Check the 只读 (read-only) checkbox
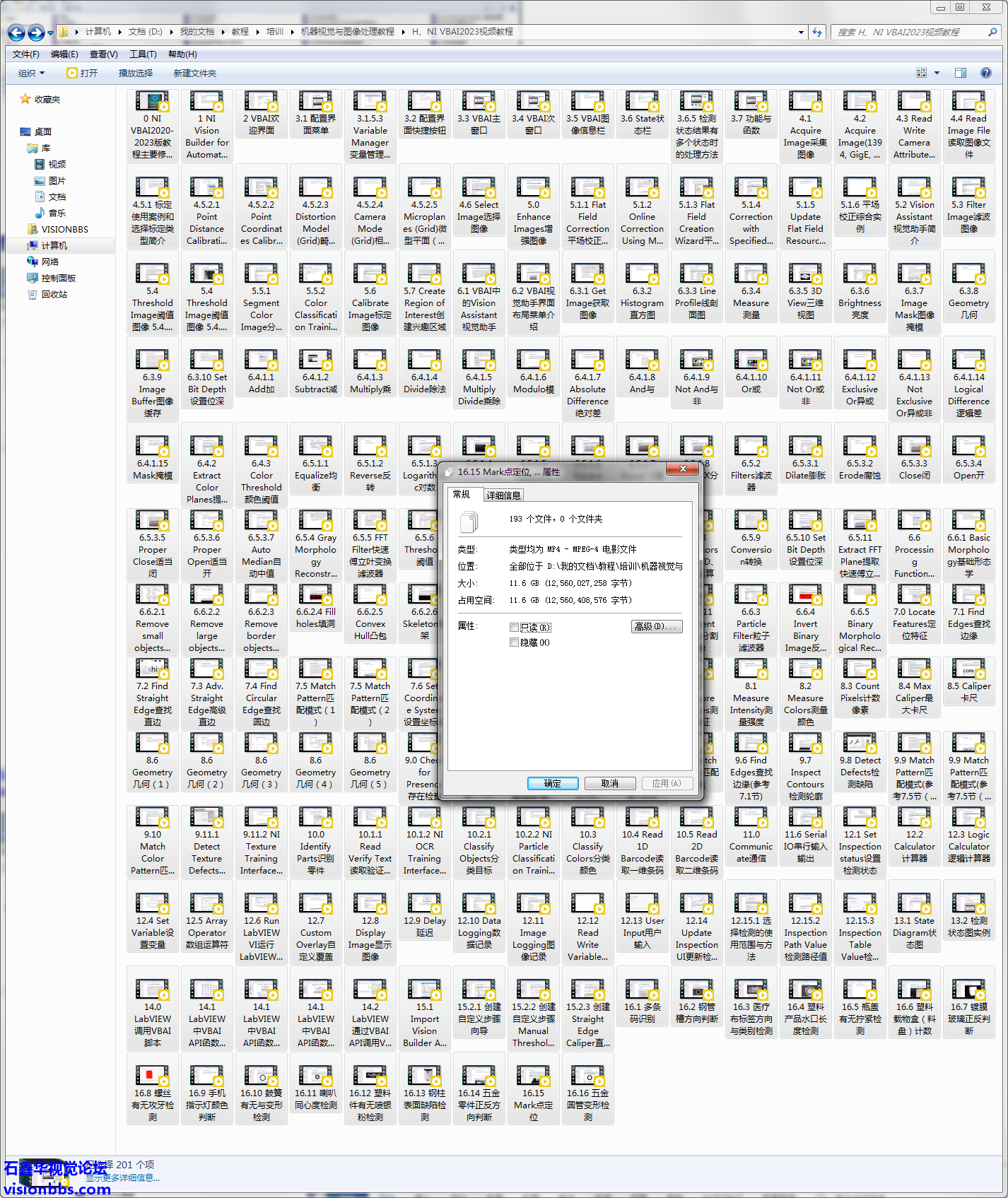Screen dimensions: 1008x1198 click(x=514, y=628)
